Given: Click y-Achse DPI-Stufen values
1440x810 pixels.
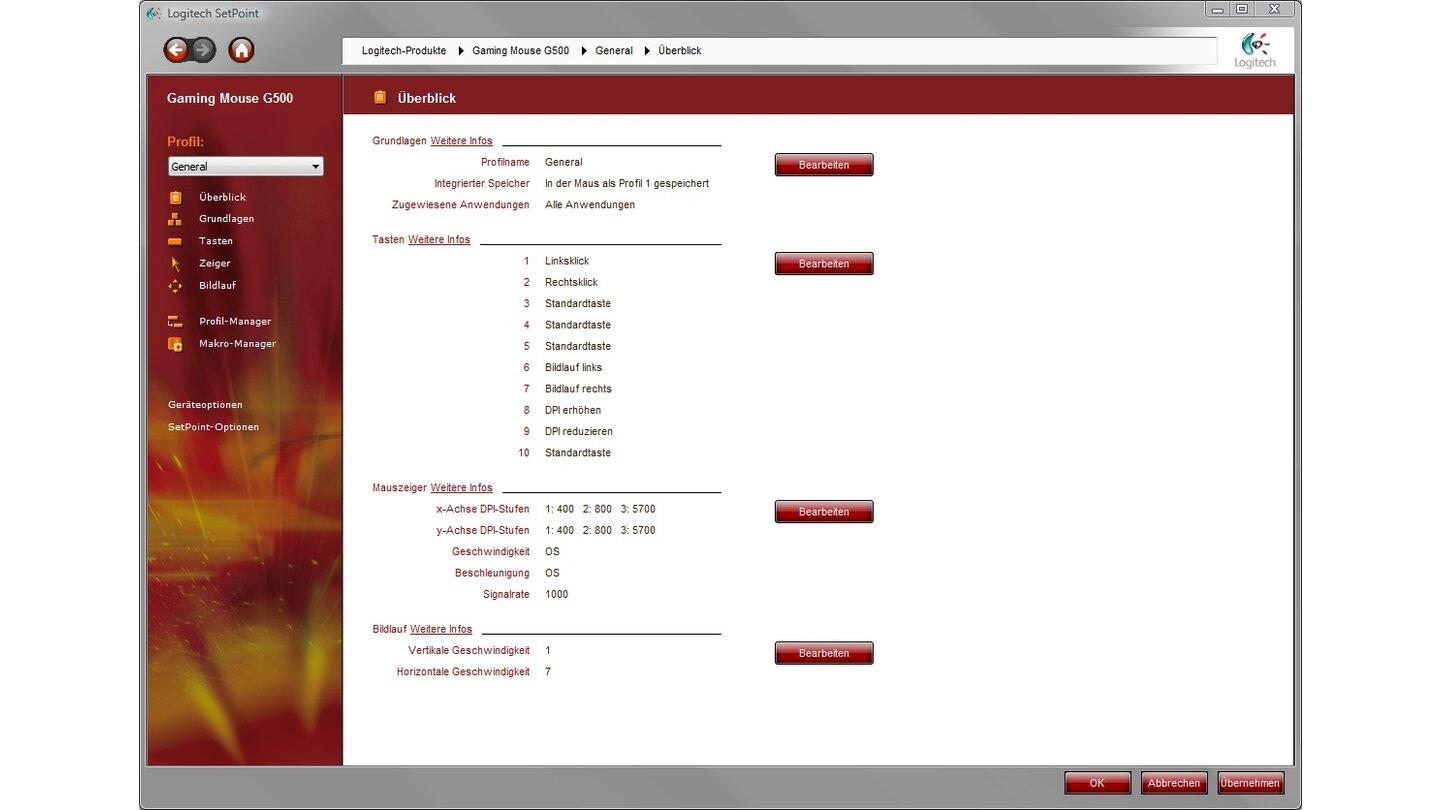Looking at the screenshot, I should [x=600, y=530].
